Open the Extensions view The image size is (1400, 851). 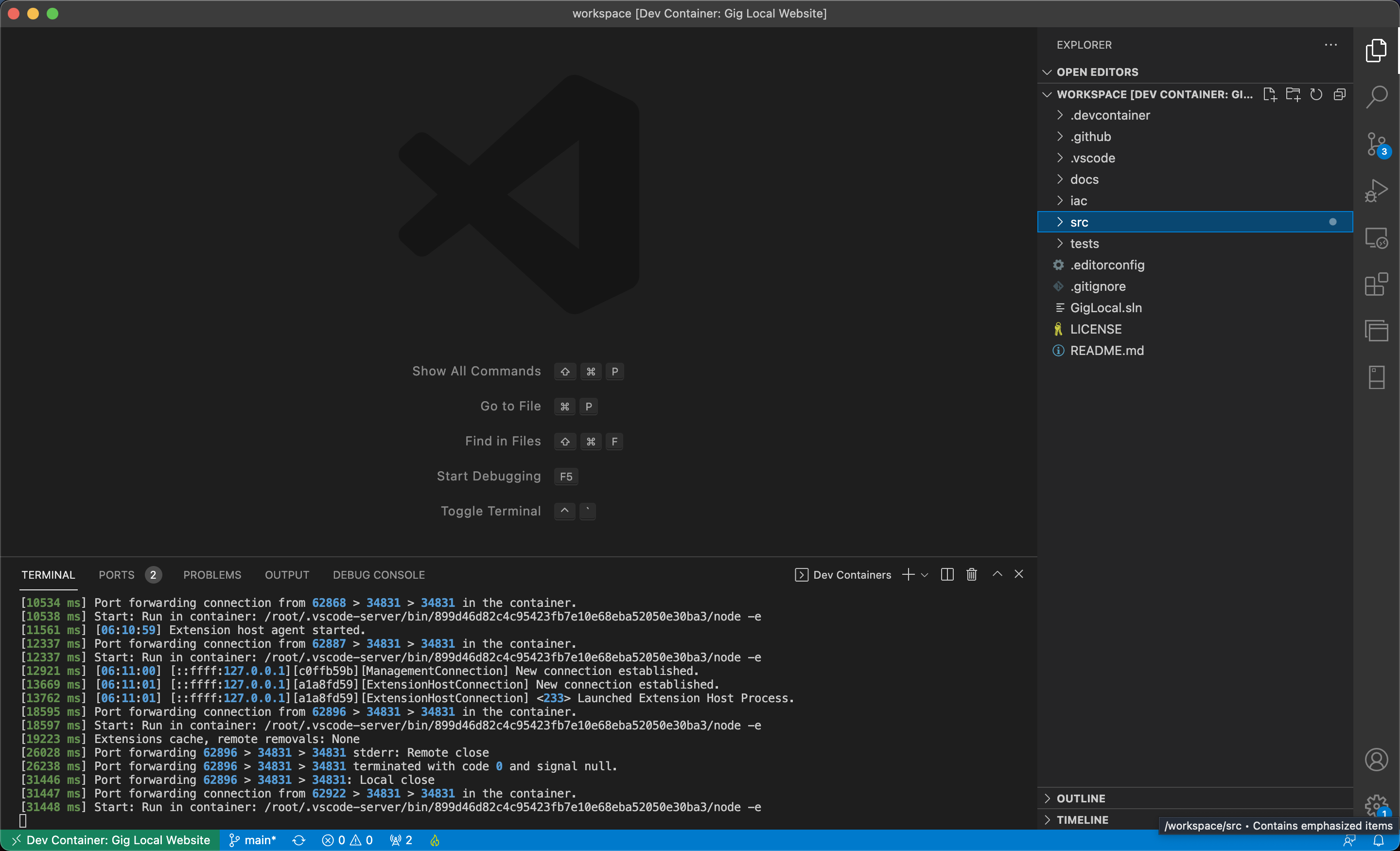[1376, 284]
